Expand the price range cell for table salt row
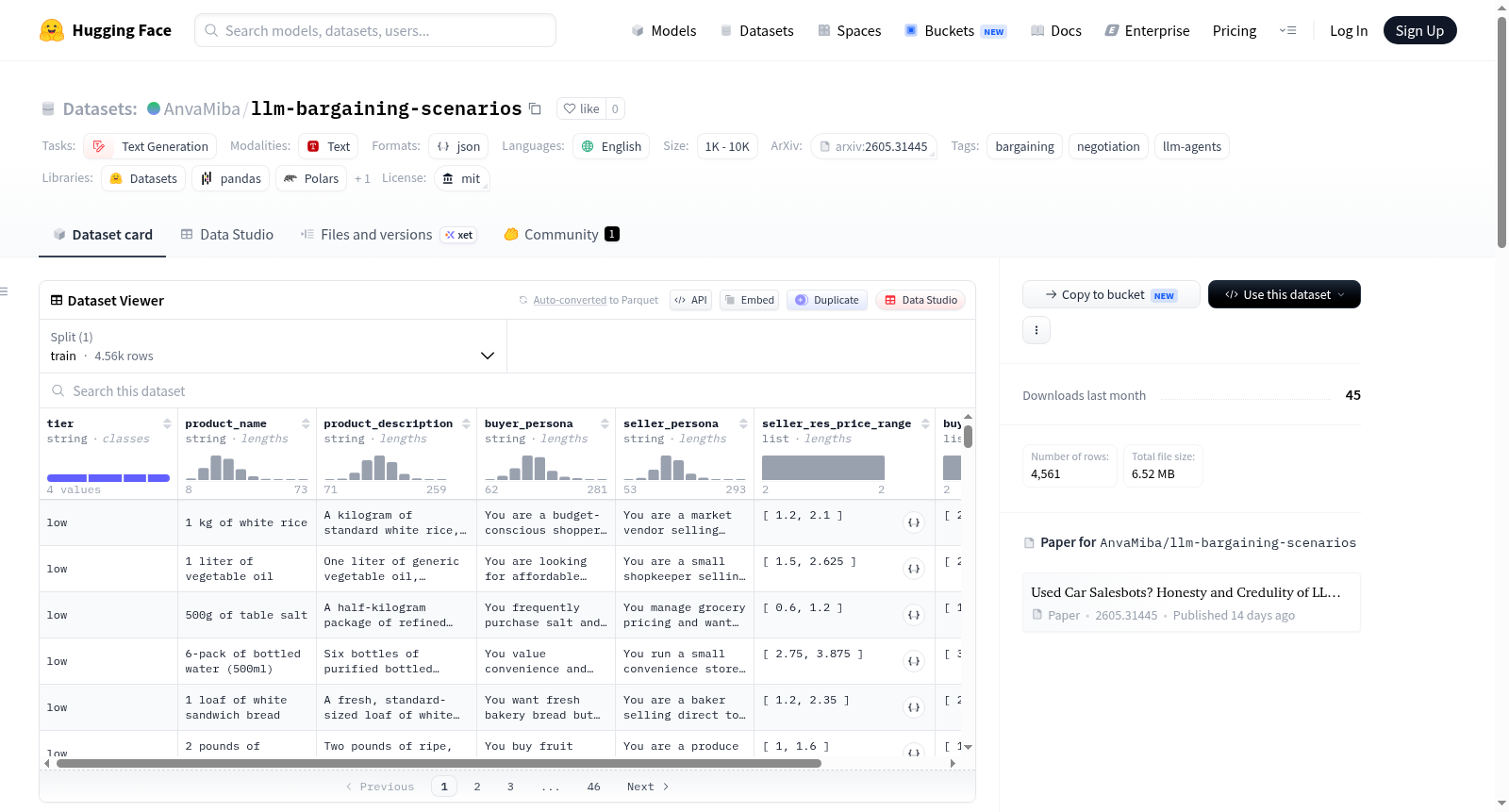Viewport: 1509px width, 812px height. [x=913, y=615]
